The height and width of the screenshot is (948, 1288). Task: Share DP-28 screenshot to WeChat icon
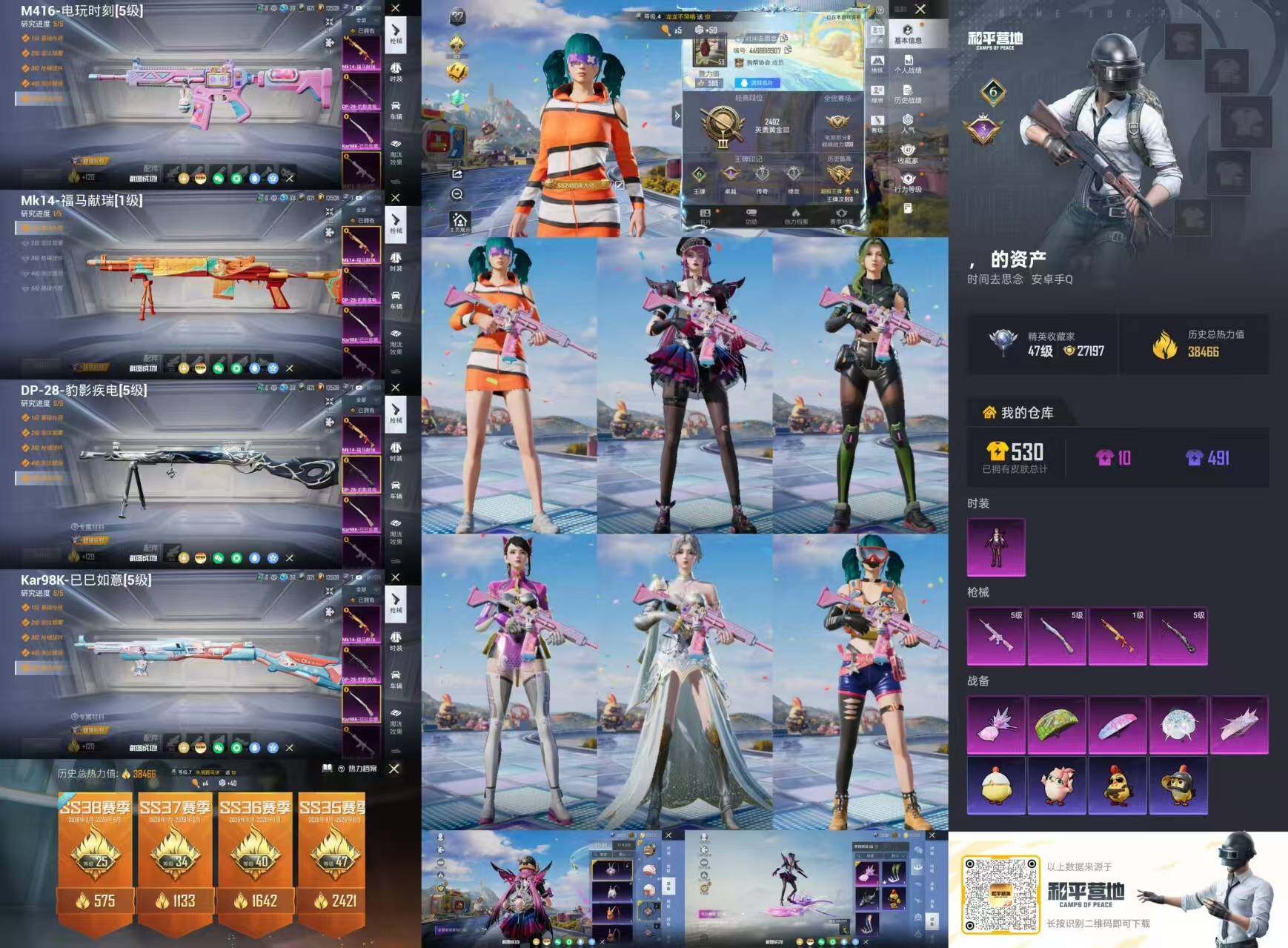(219, 557)
